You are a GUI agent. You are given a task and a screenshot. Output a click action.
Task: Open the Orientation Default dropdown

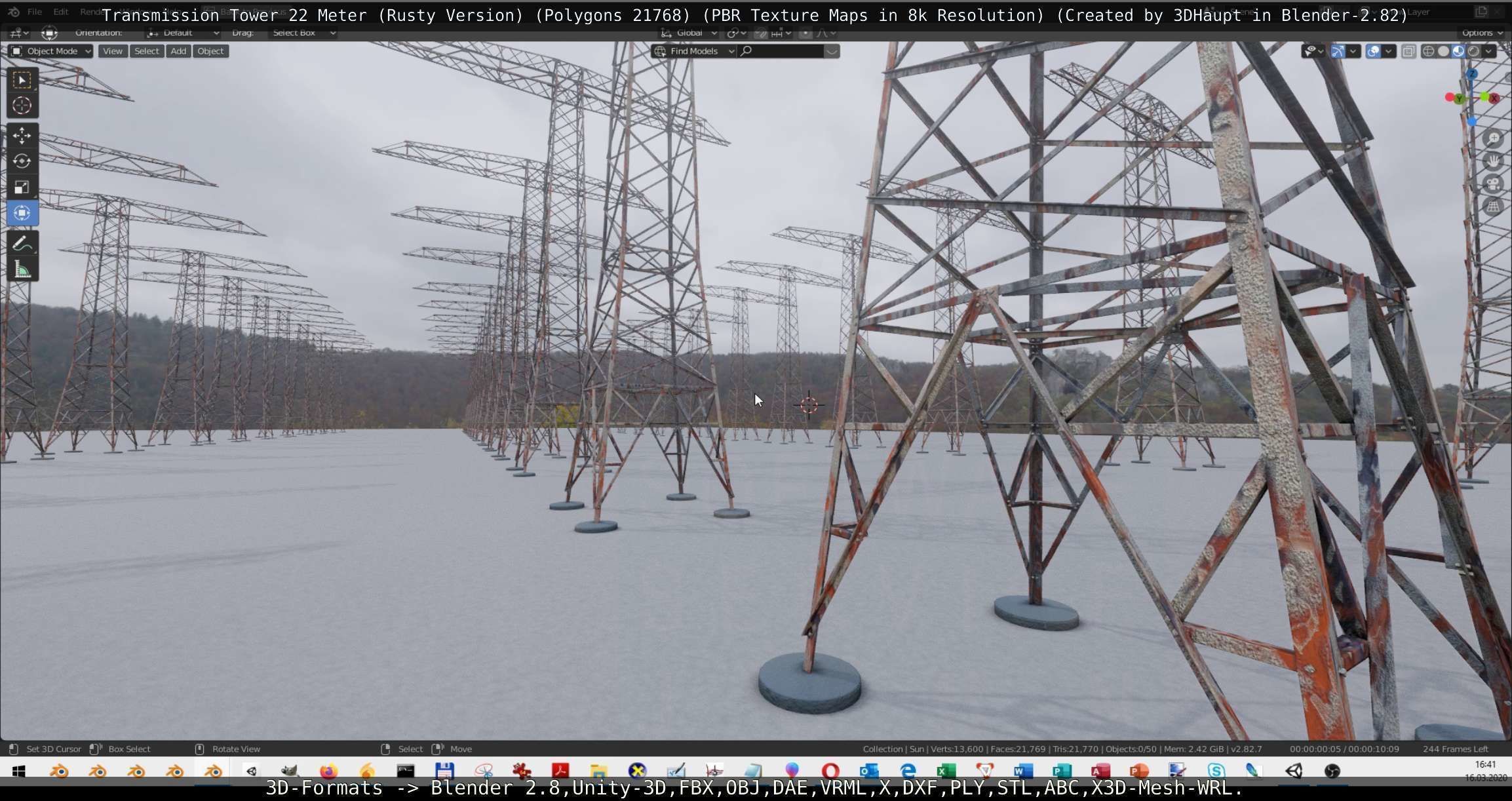182,33
